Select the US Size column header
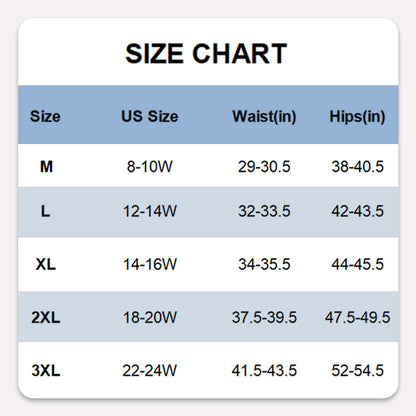Screen dimensions: 416x416 click(x=150, y=116)
